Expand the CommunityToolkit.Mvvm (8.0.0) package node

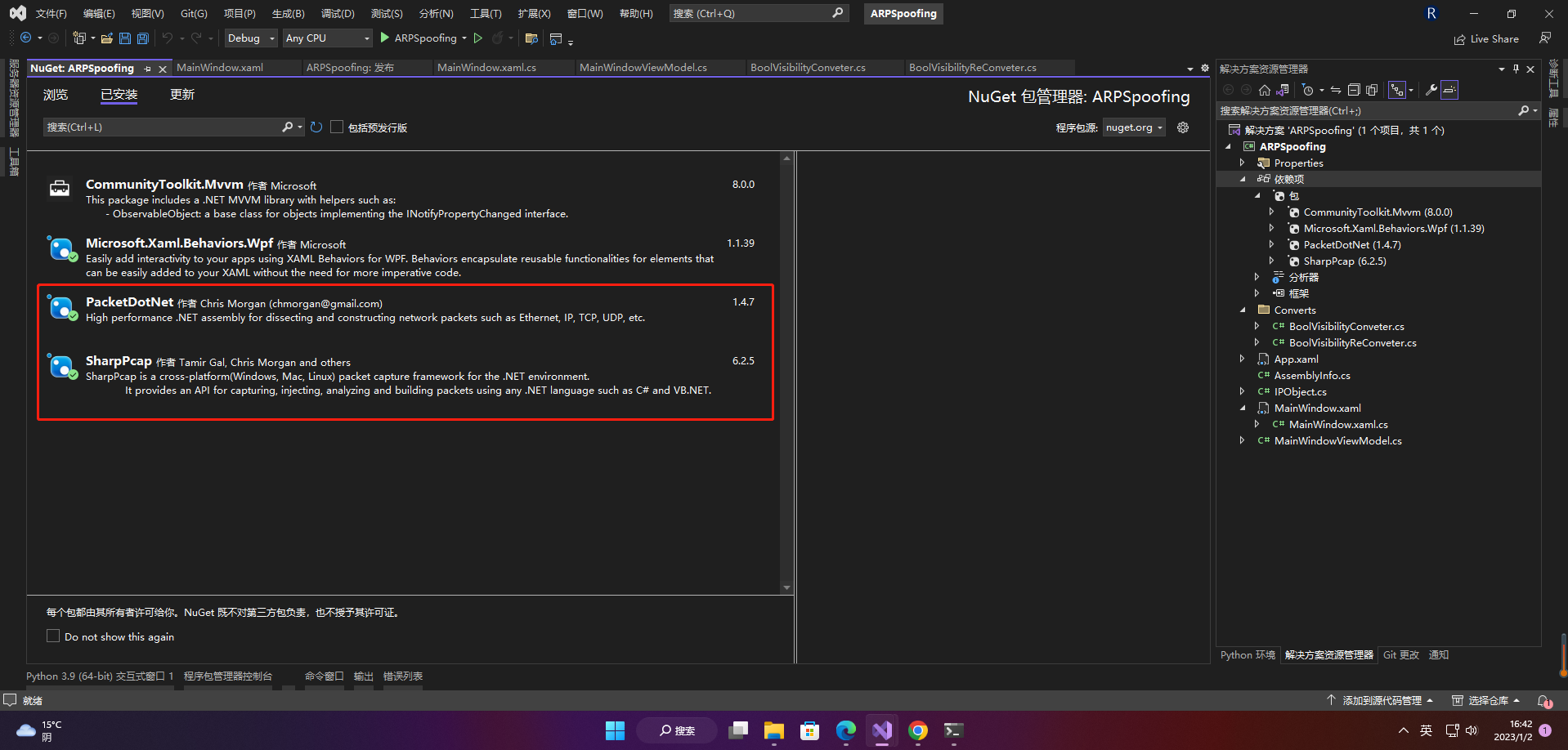pyautogui.click(x=1272, y=212)
